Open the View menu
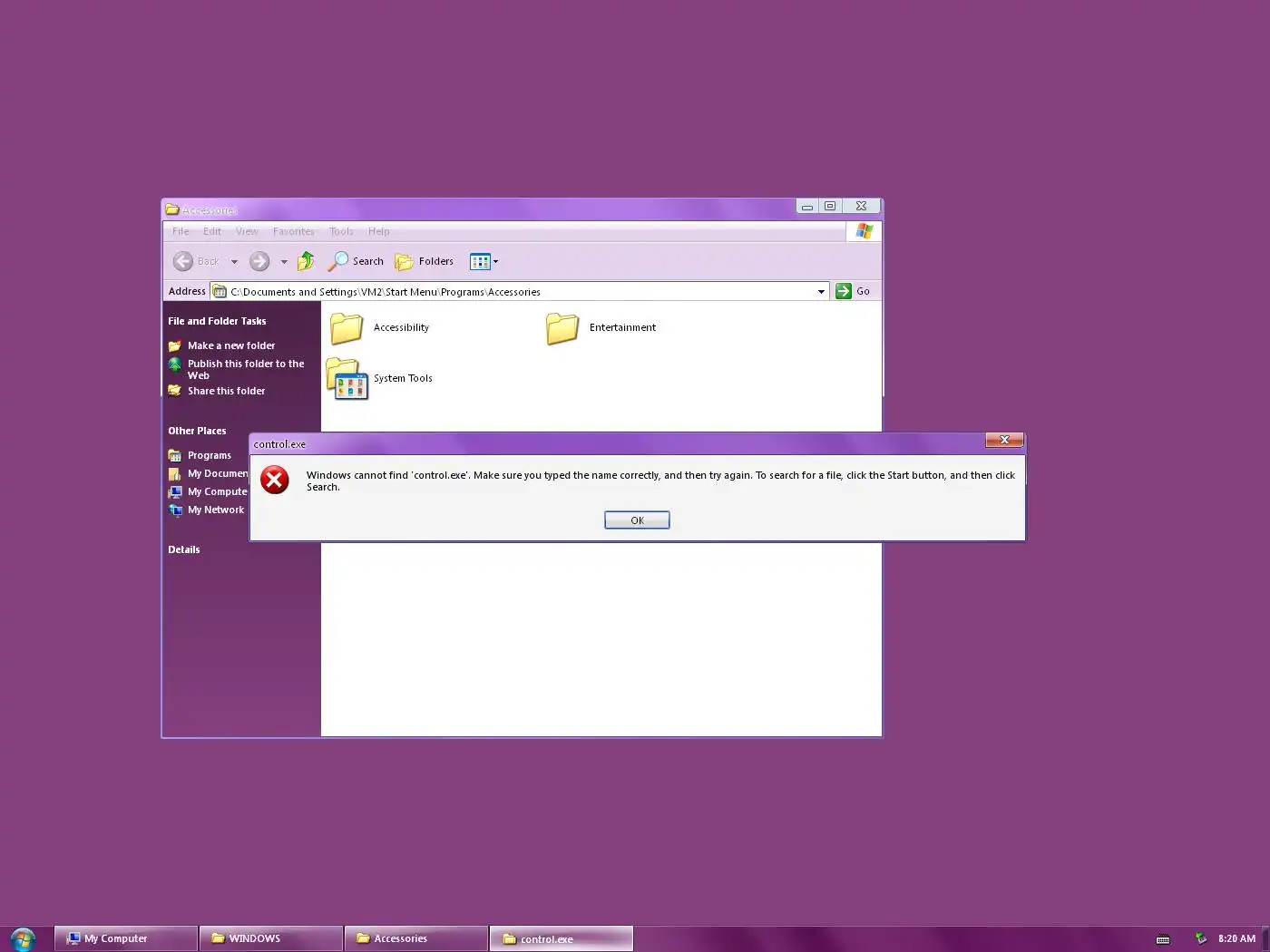Image resolution: width=1270 pixels, height=952 pixels. tap(247, 231)
